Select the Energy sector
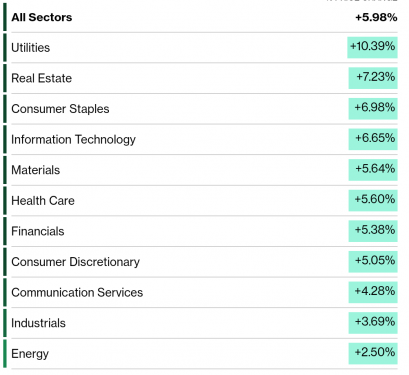Screen dimensions: 409x375 click(x=30, y=354)
